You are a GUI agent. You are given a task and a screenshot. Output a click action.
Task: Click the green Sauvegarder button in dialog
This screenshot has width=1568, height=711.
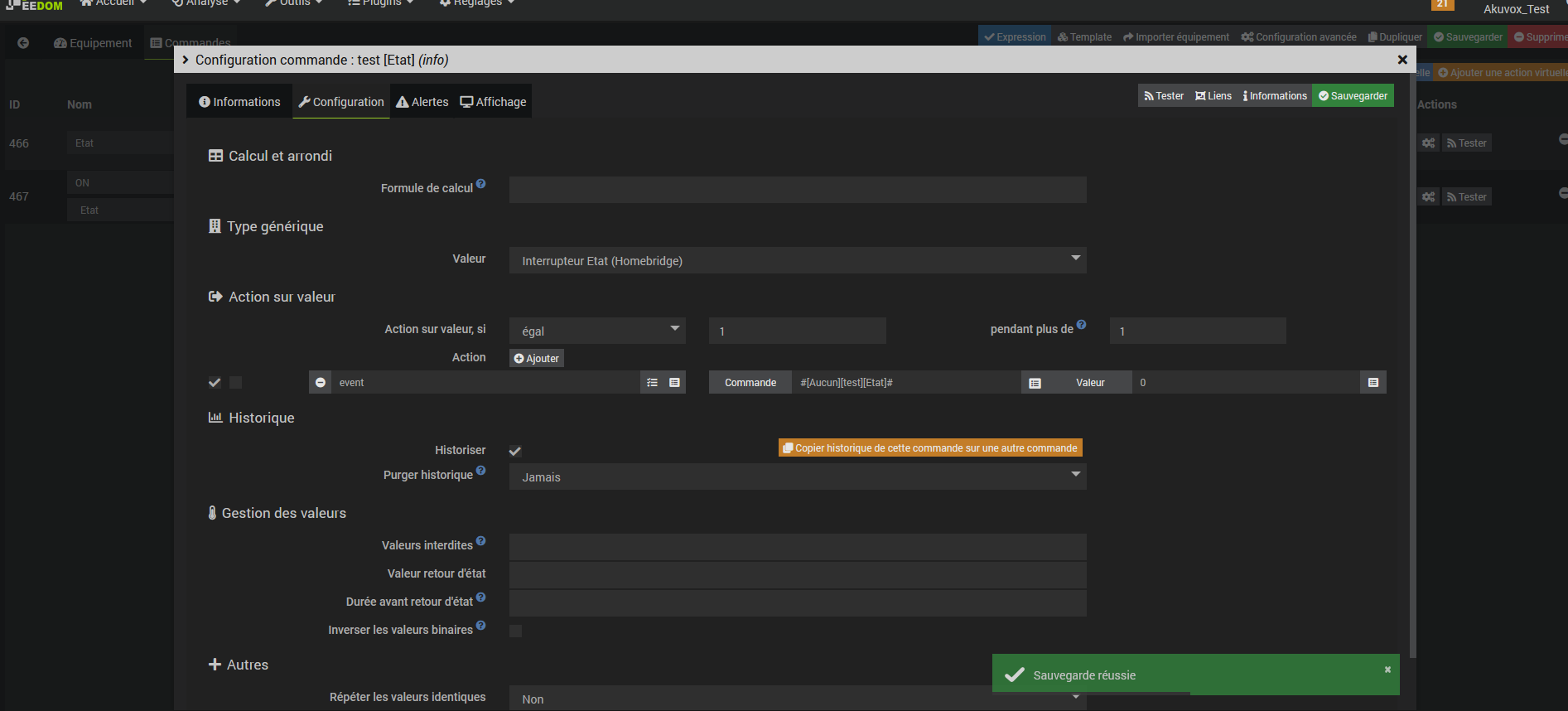tap(1353, 96)
